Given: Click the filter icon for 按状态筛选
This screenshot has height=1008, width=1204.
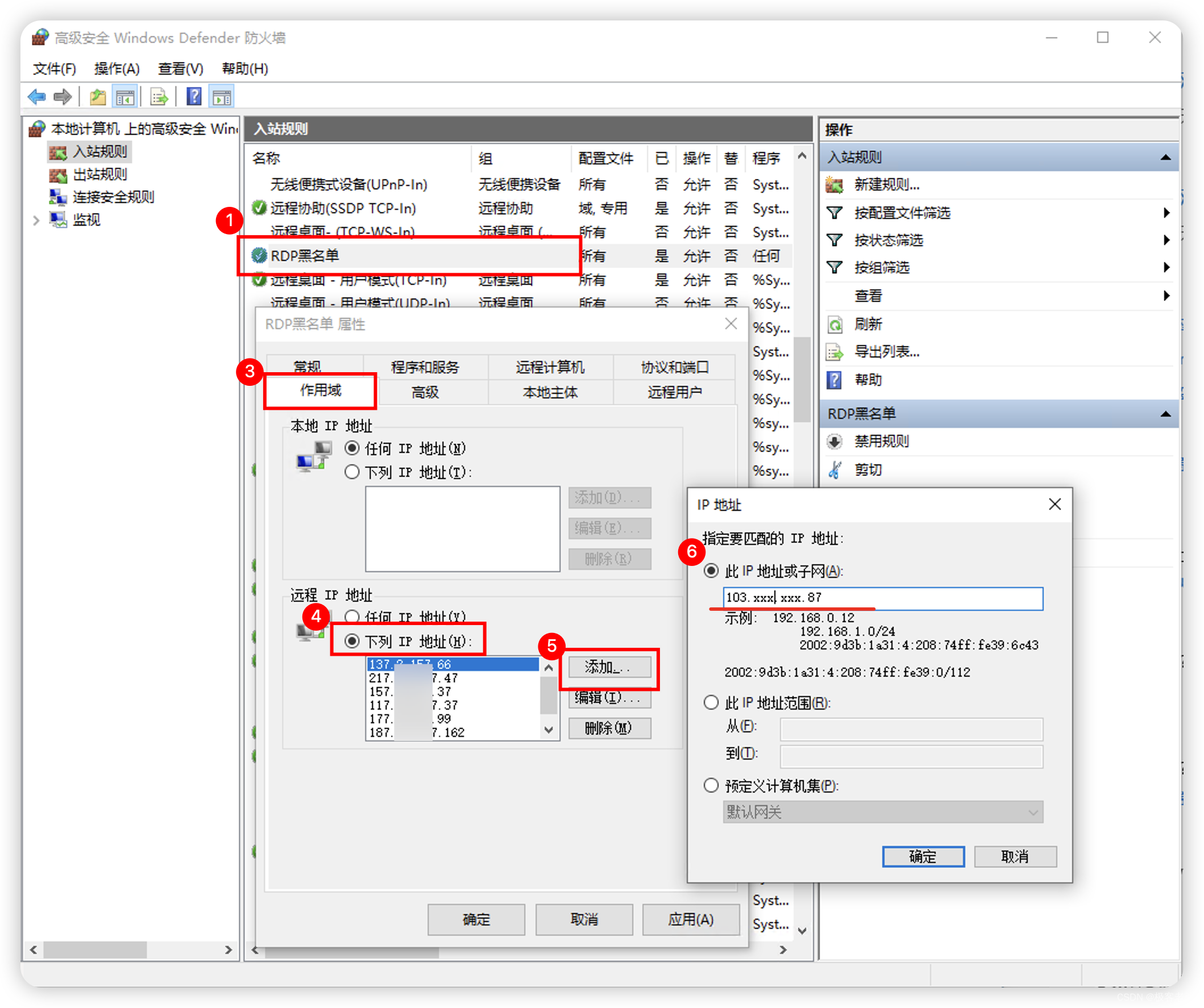Looking at the screenshot, I should [835, 240].
